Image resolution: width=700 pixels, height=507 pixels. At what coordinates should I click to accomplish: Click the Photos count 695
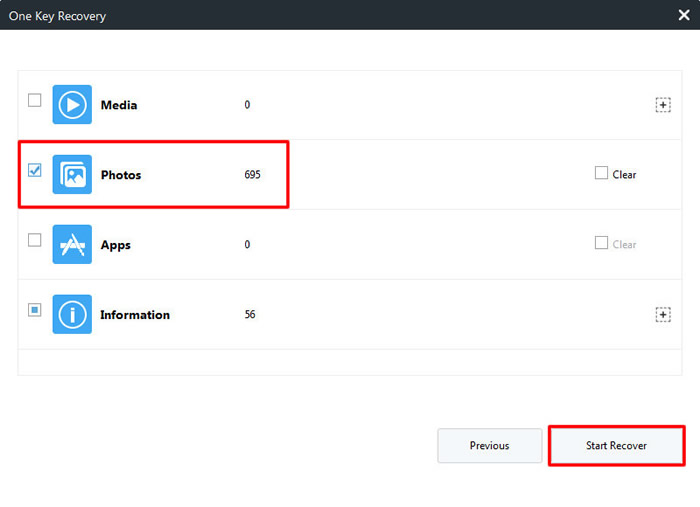click(252, 175)
